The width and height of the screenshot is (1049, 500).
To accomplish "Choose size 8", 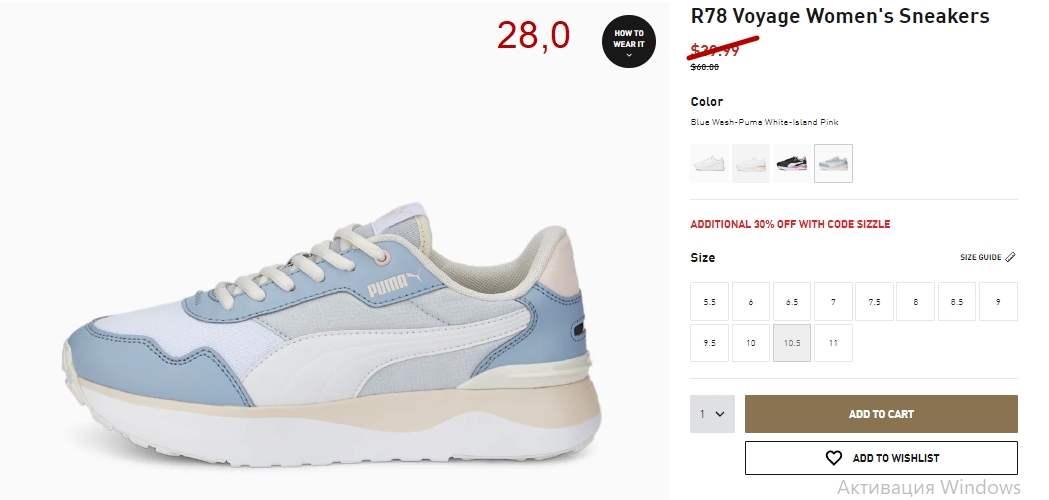I will tap(915, 301).
